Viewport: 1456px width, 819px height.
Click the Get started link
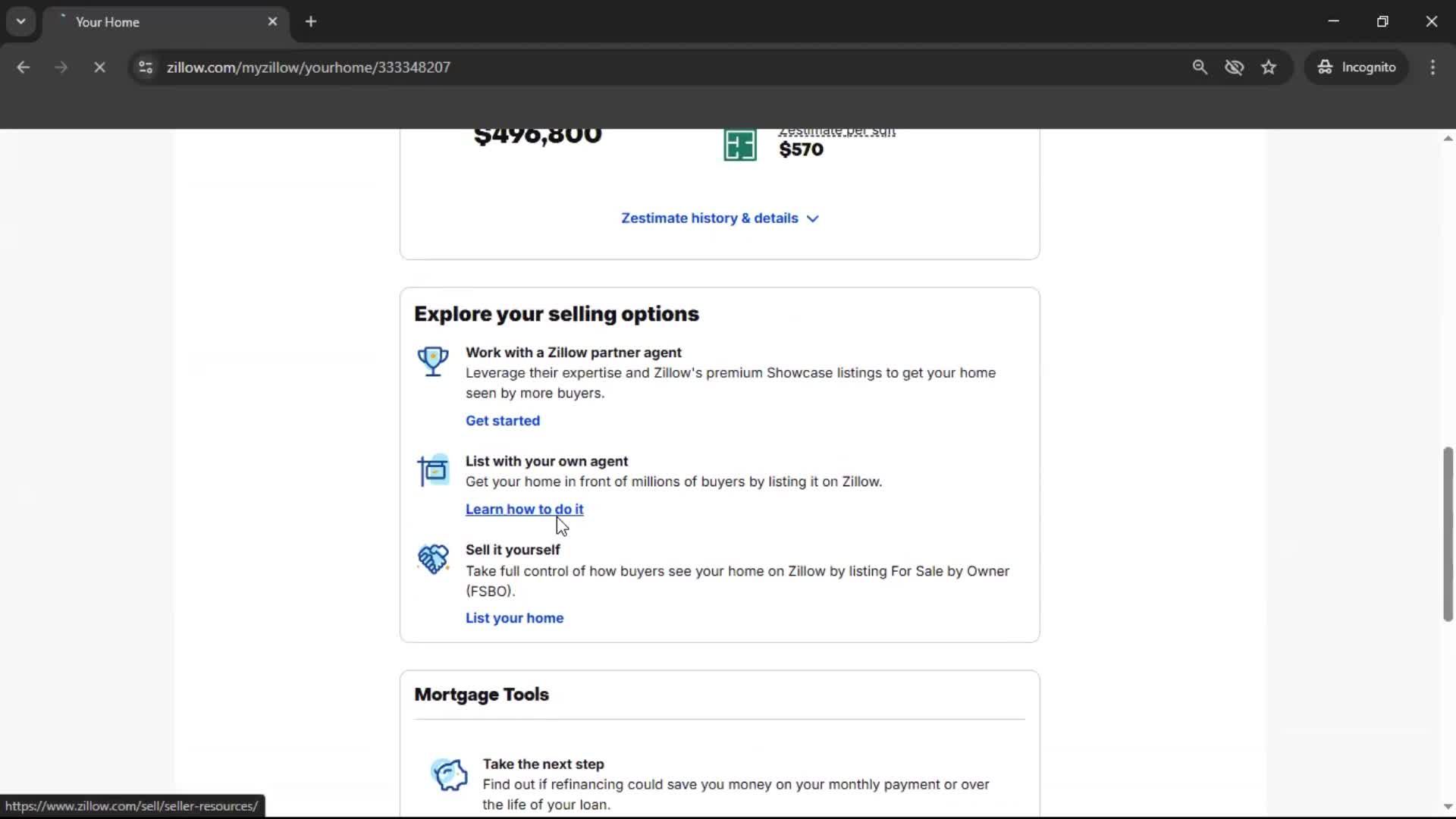(502, 420)
